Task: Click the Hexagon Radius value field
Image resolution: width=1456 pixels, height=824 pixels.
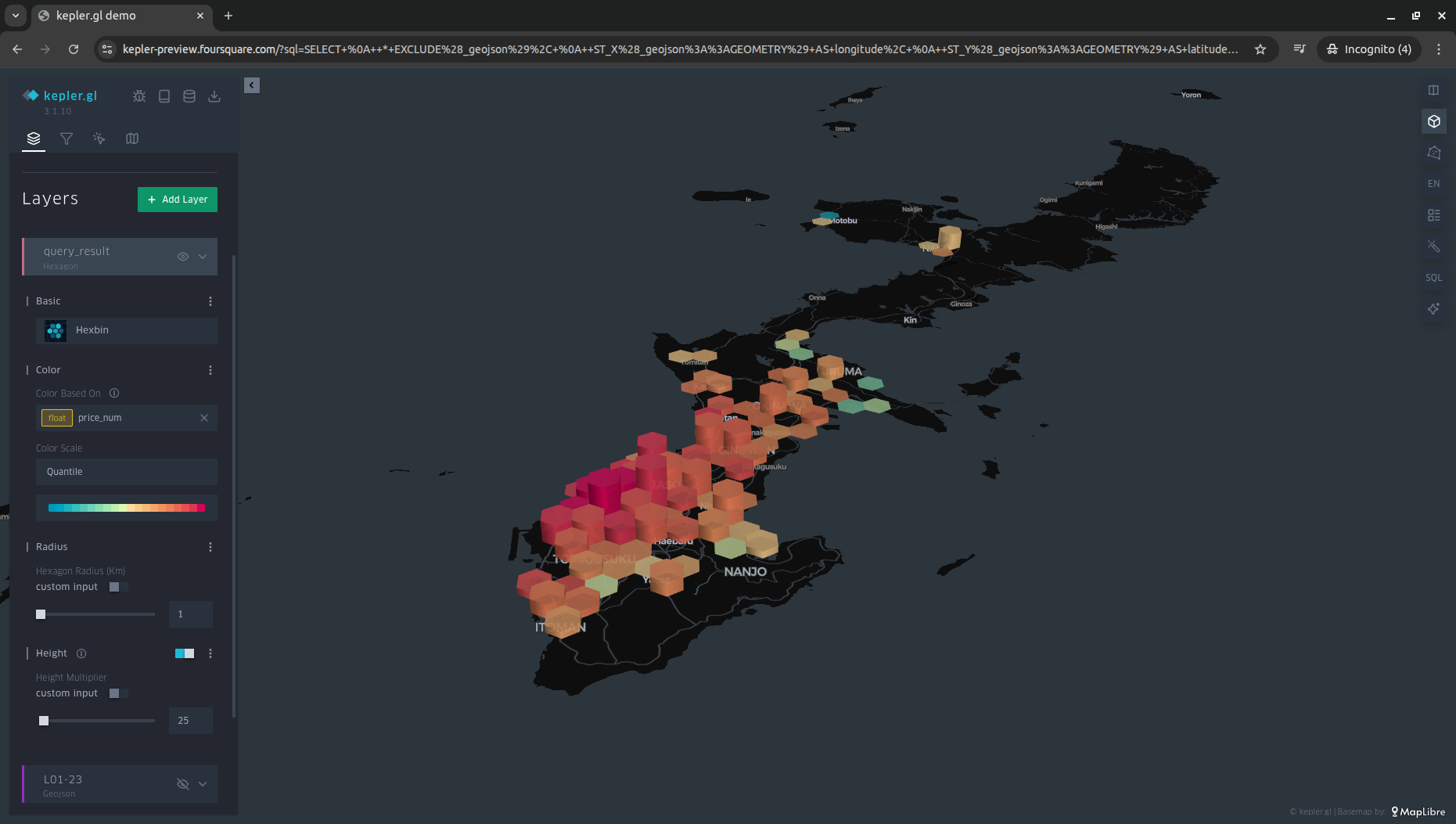Action: point(191,614)
